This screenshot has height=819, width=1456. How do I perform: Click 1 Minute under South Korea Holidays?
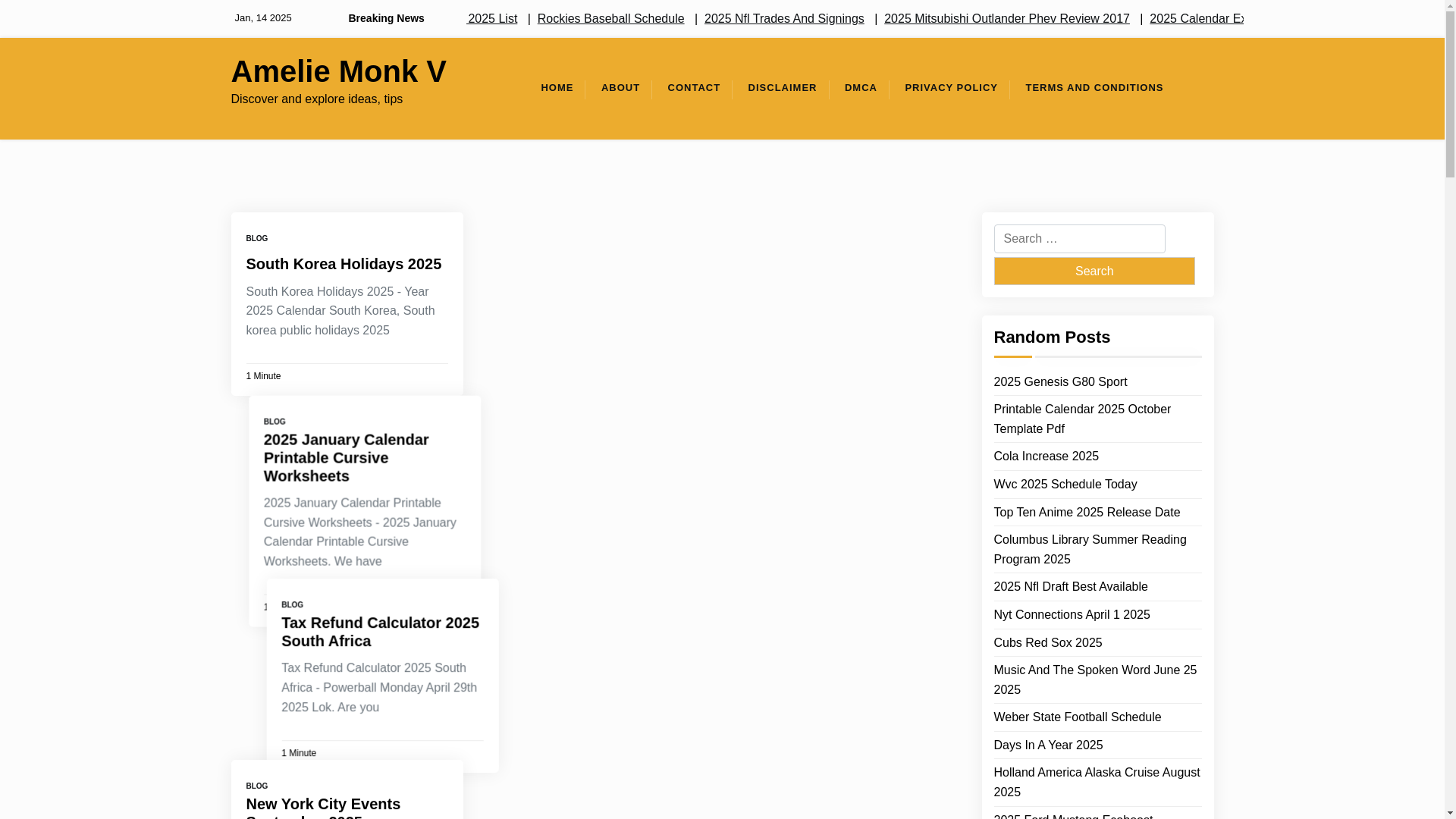pyautogui.click(x=262, y=376)
